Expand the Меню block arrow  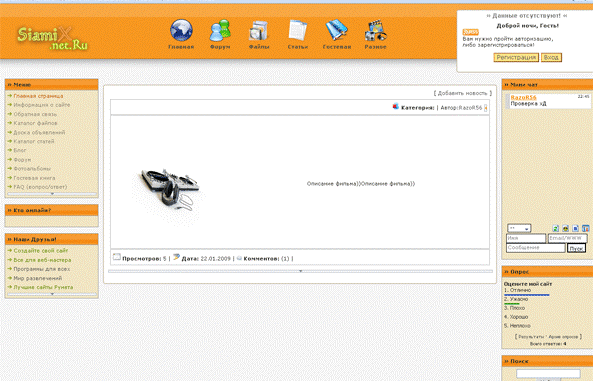click(x=52, y=194)
